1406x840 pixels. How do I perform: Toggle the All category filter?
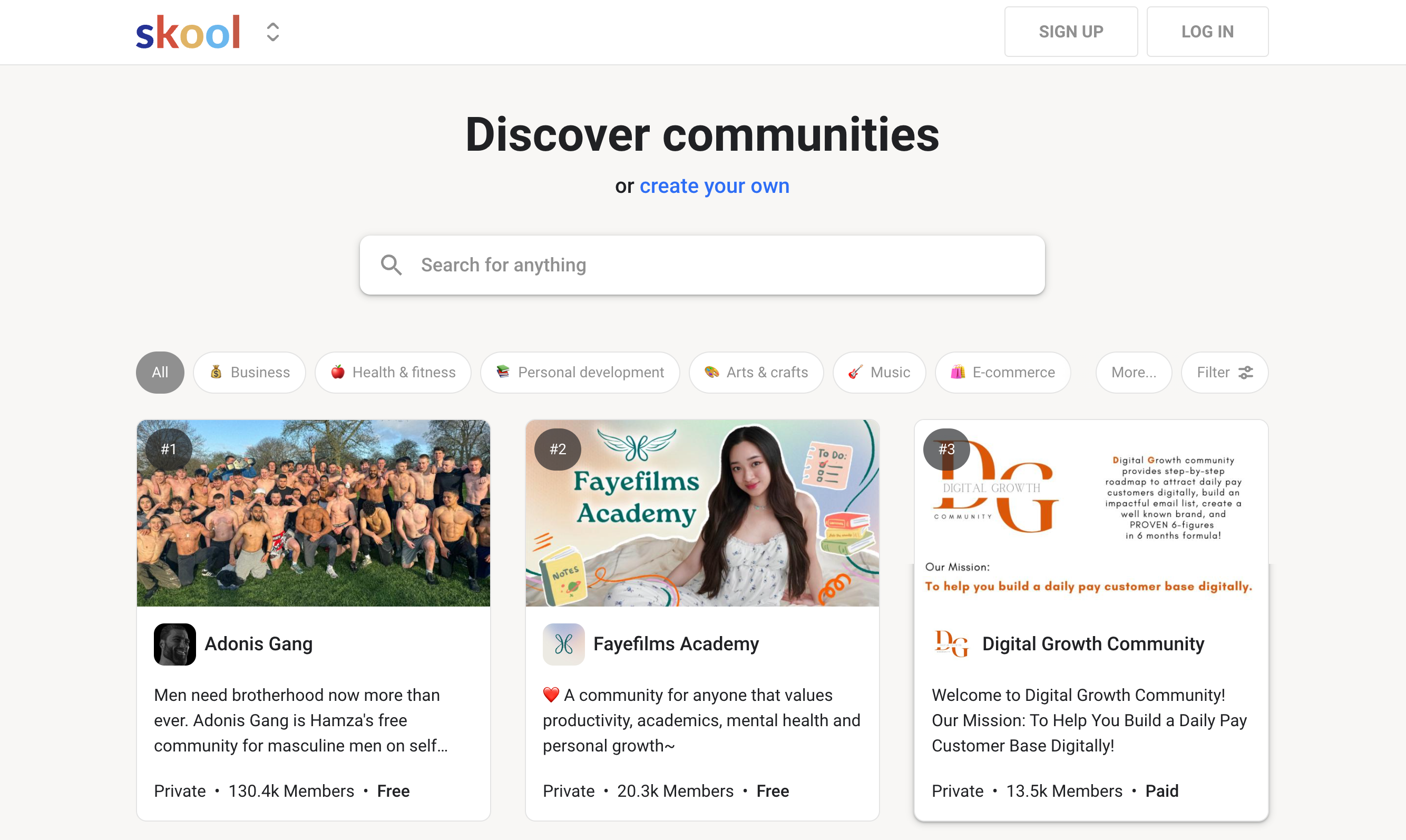click(x=160, y=373)
